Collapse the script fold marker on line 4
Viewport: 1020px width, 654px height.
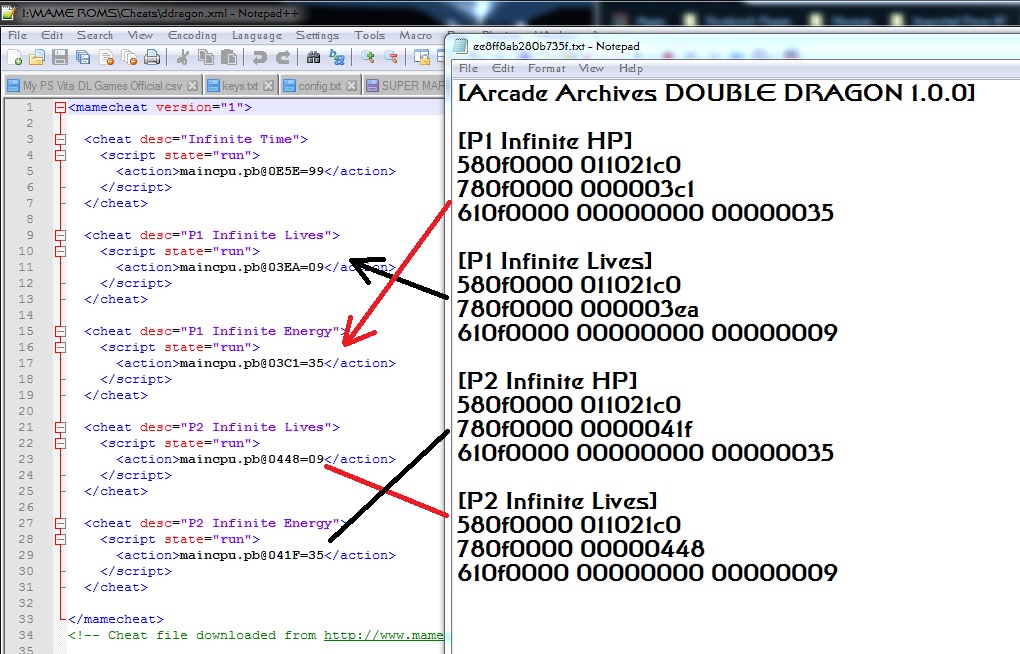pos(60,156)
